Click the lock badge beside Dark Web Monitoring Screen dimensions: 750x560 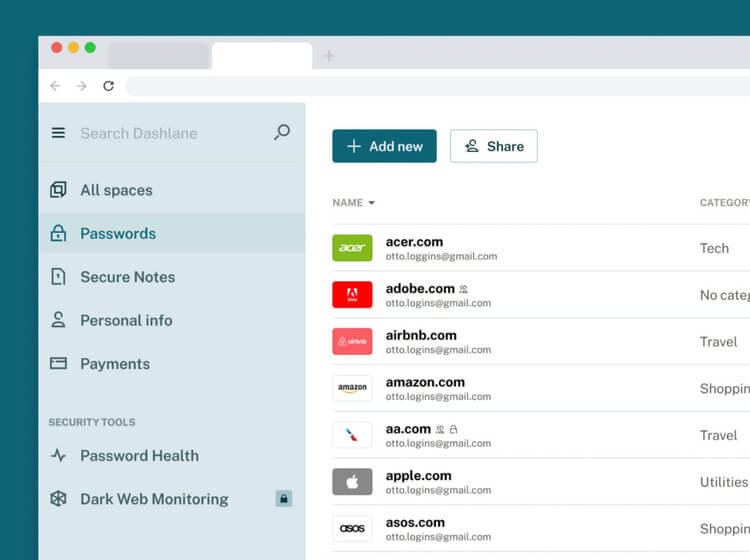284,499
